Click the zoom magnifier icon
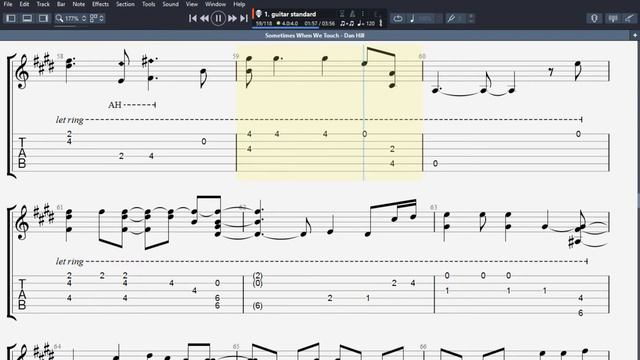This screenshot has width=640, height=360. pyautogui.click(x=60, y=18)
